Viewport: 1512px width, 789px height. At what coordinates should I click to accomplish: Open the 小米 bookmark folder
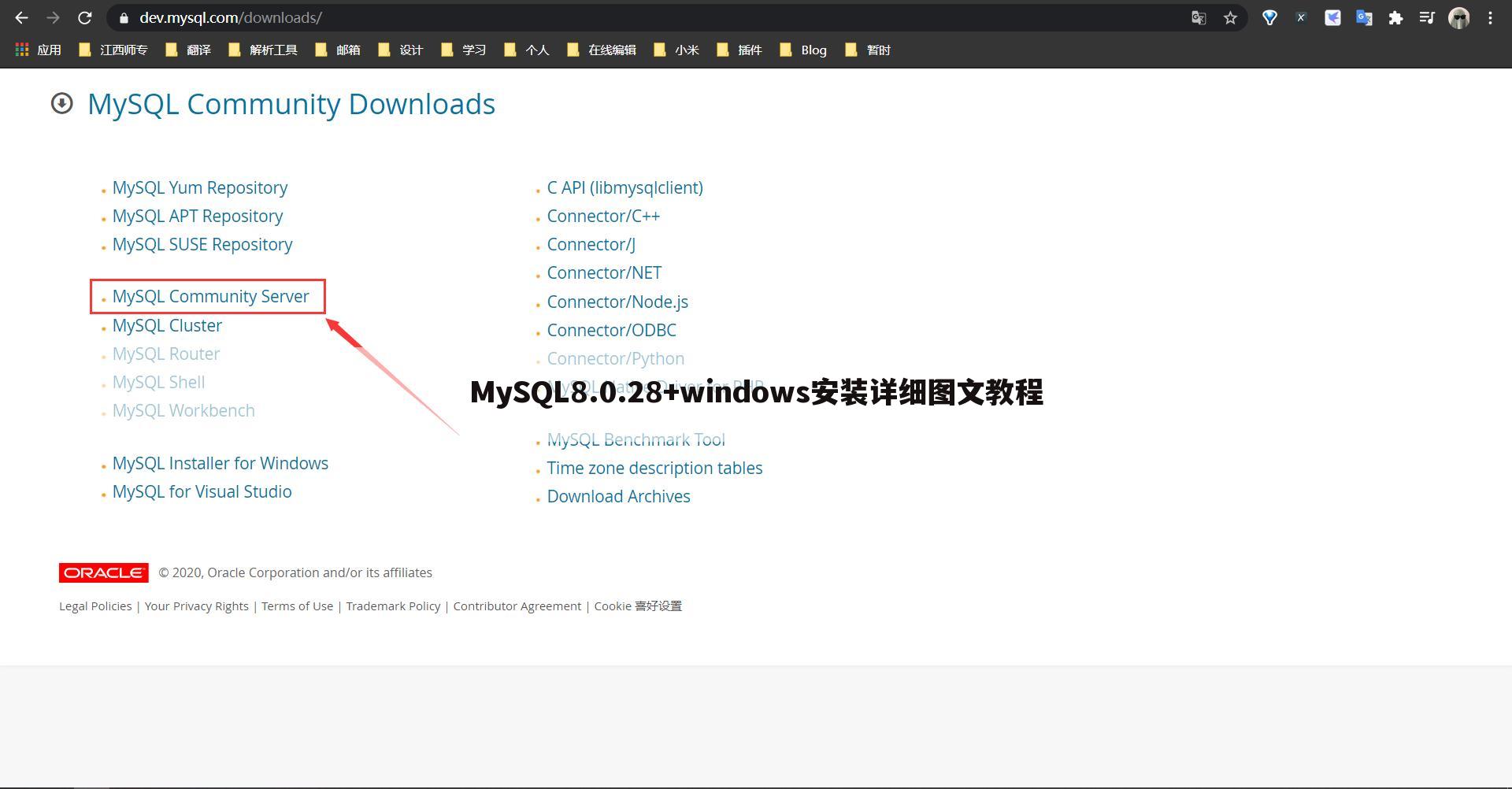point(676,50)
